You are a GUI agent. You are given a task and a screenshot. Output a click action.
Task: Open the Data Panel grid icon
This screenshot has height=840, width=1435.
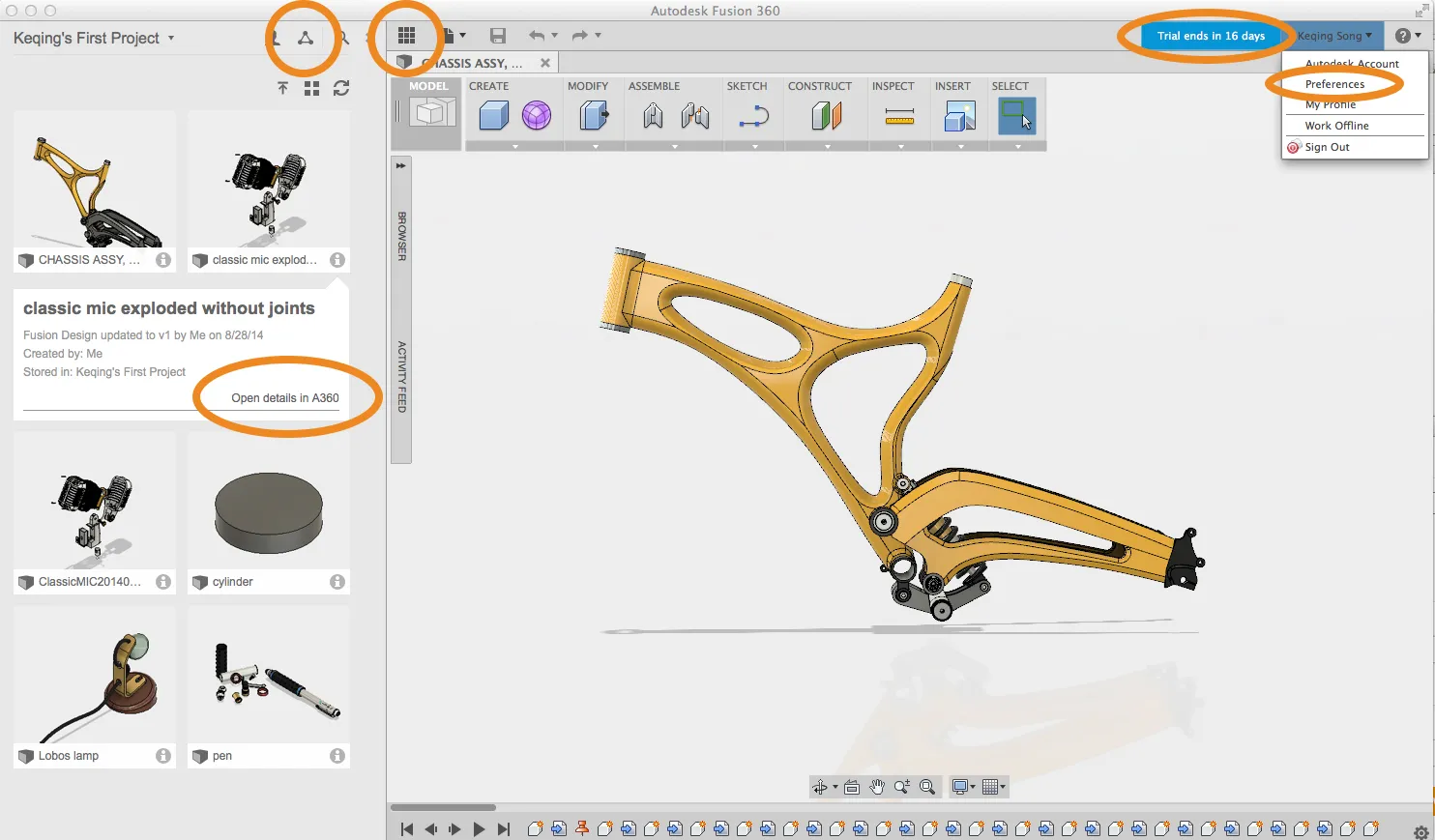[x=406, y=35]
